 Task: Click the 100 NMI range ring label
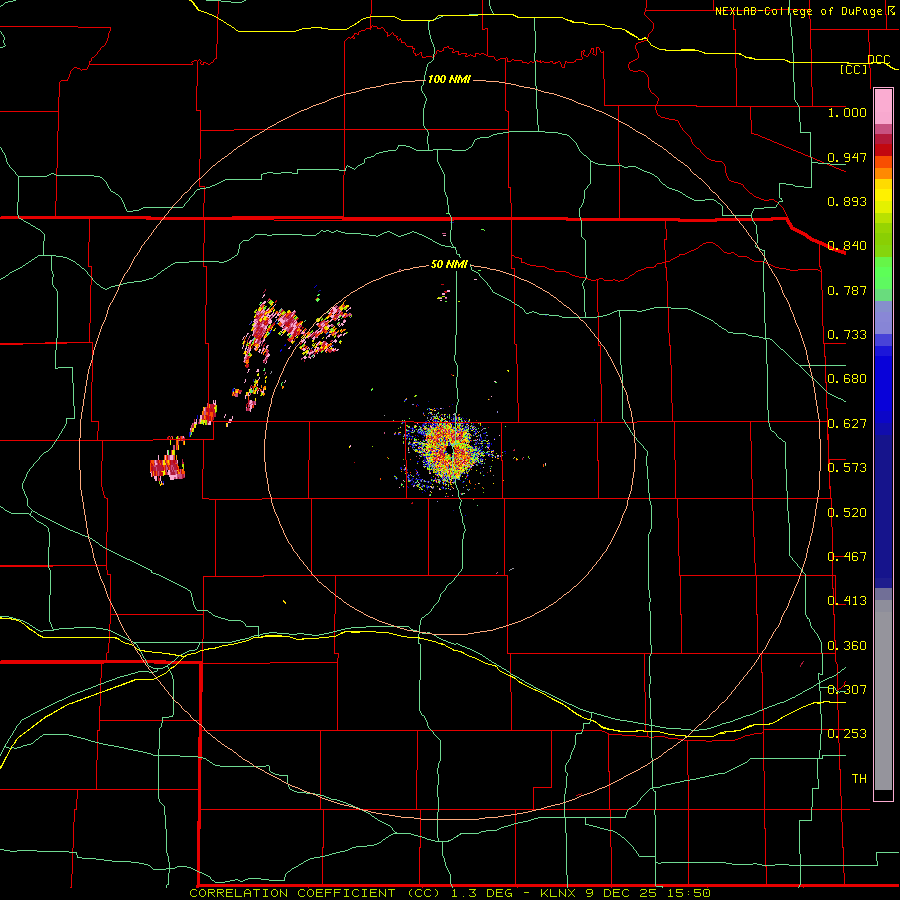pos(449,79)
